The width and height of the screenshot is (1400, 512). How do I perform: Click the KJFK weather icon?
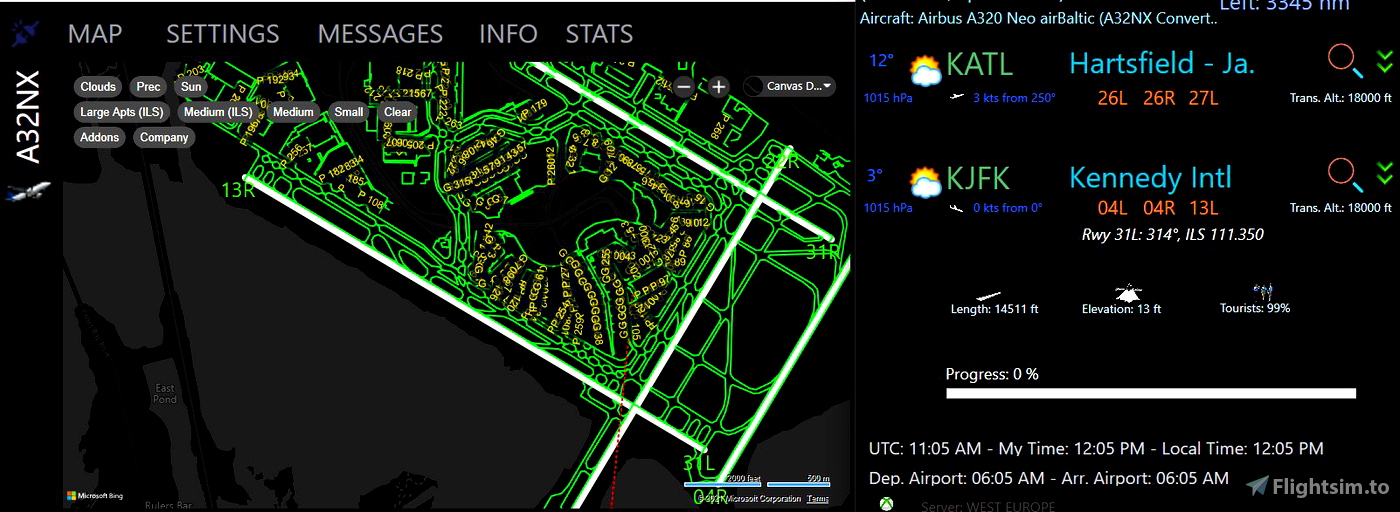click(924, 182)
